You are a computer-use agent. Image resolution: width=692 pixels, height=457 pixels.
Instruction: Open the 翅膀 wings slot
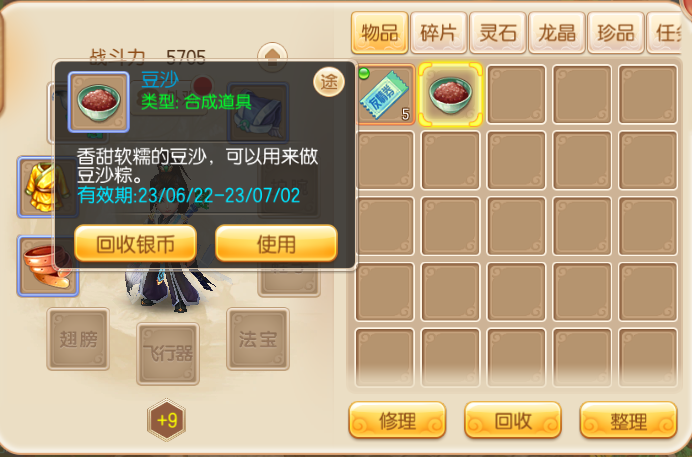(x=78, y=339)
